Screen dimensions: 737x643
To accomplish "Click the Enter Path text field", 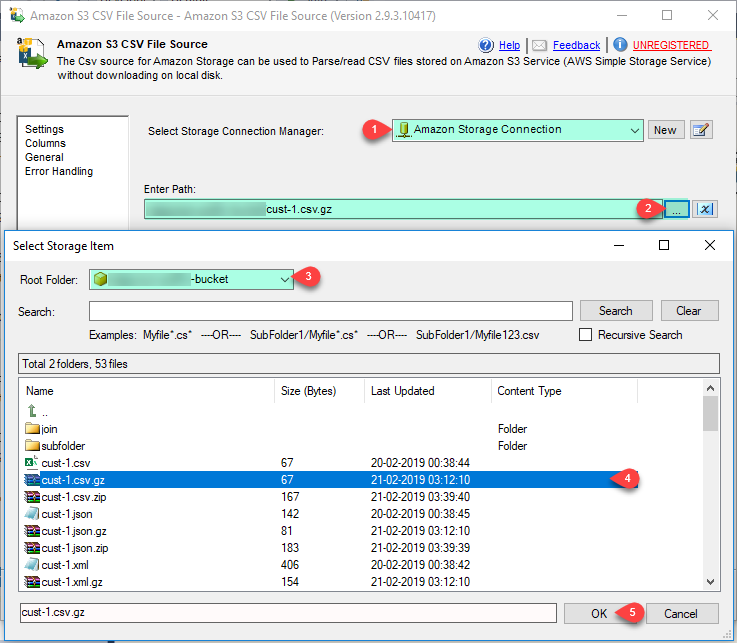I will pos(403,209).
